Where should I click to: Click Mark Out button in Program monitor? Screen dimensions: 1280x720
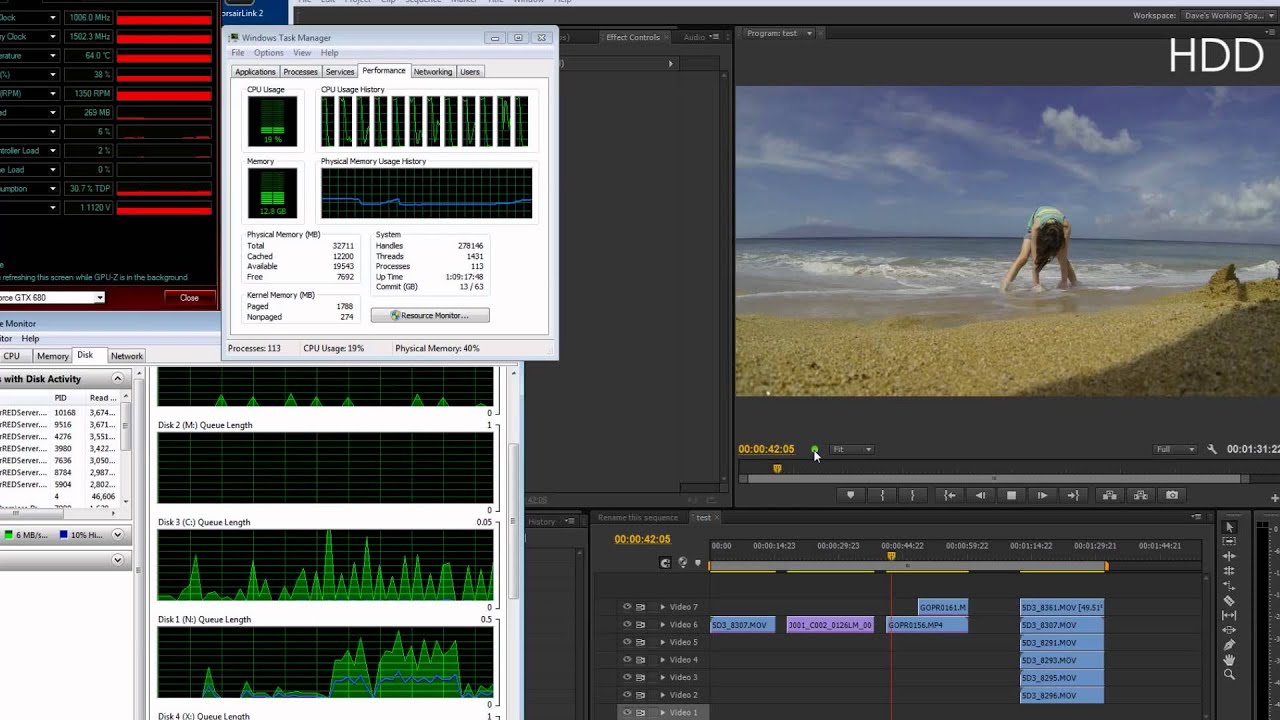[912, 495]
